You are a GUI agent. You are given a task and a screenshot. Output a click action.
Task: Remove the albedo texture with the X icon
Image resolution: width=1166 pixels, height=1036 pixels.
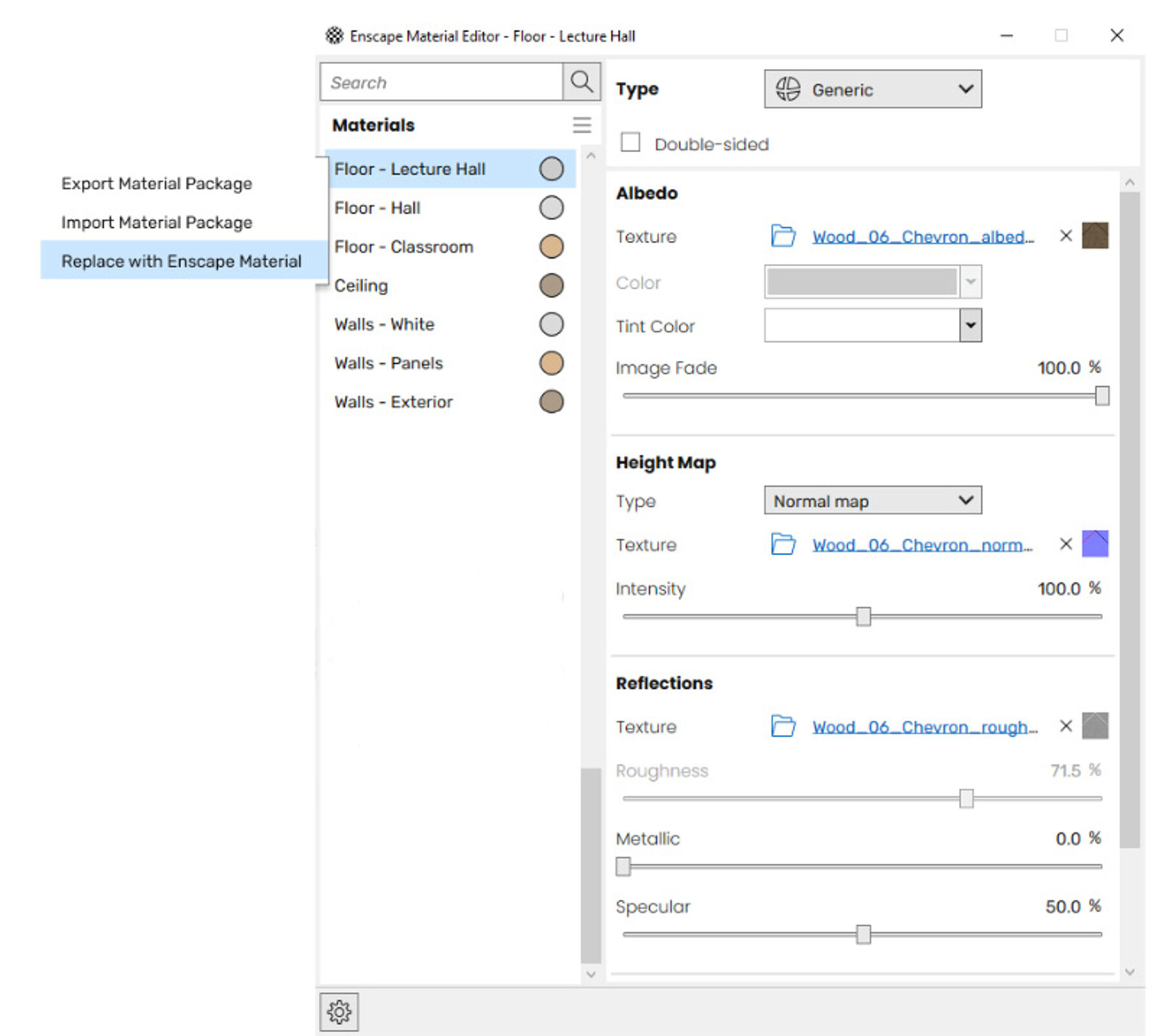tap(1065, 236)
